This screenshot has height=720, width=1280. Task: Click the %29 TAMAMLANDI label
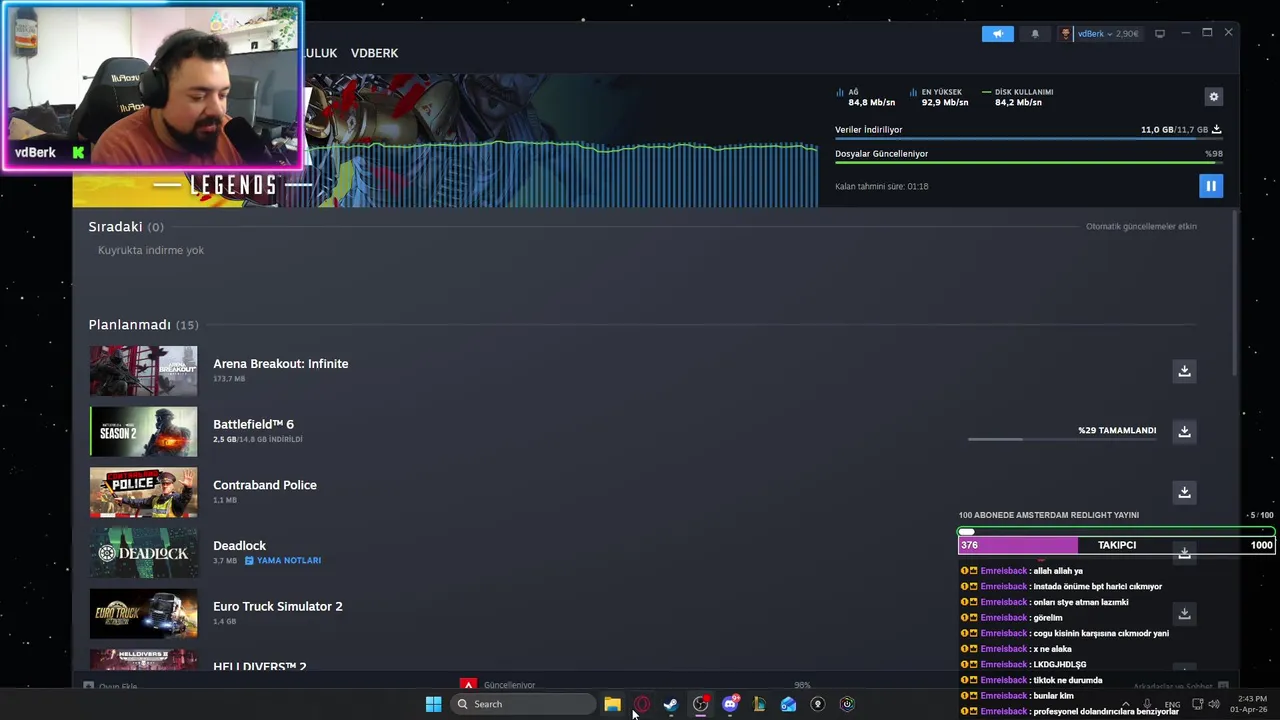coord(1117,430)
